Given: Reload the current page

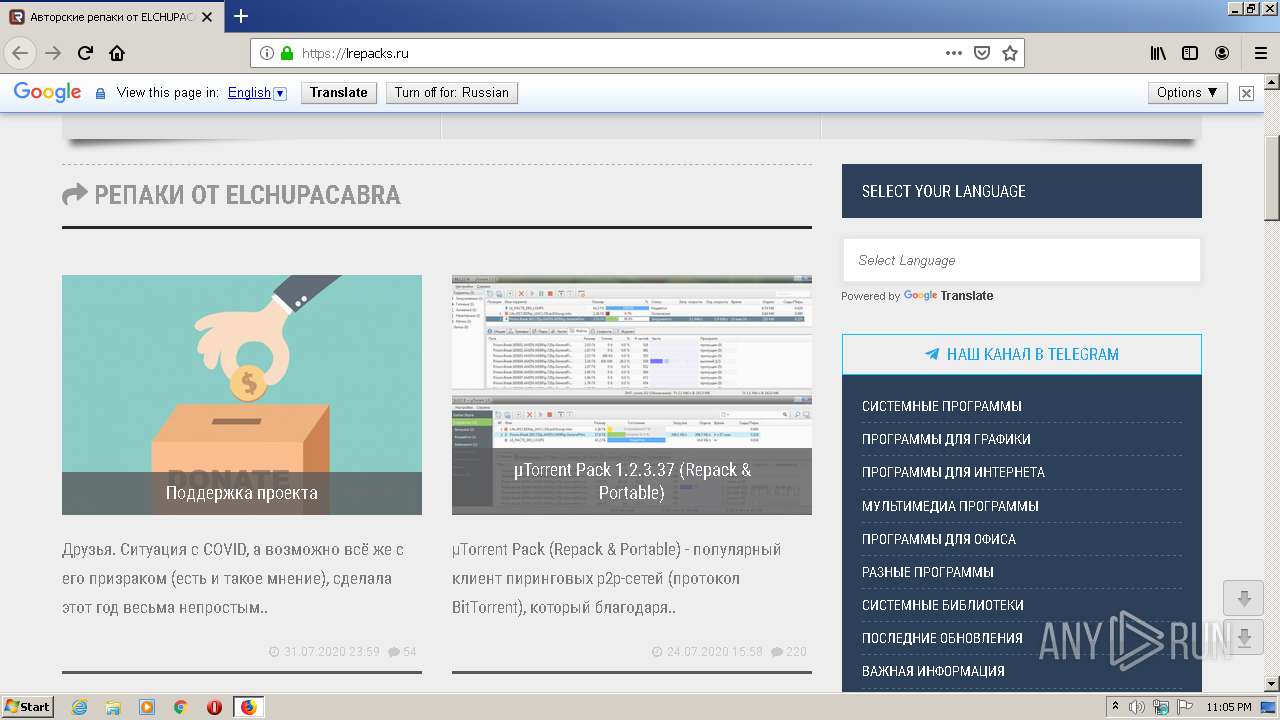Looking at the screenshot, I should (x=86, y=53).
